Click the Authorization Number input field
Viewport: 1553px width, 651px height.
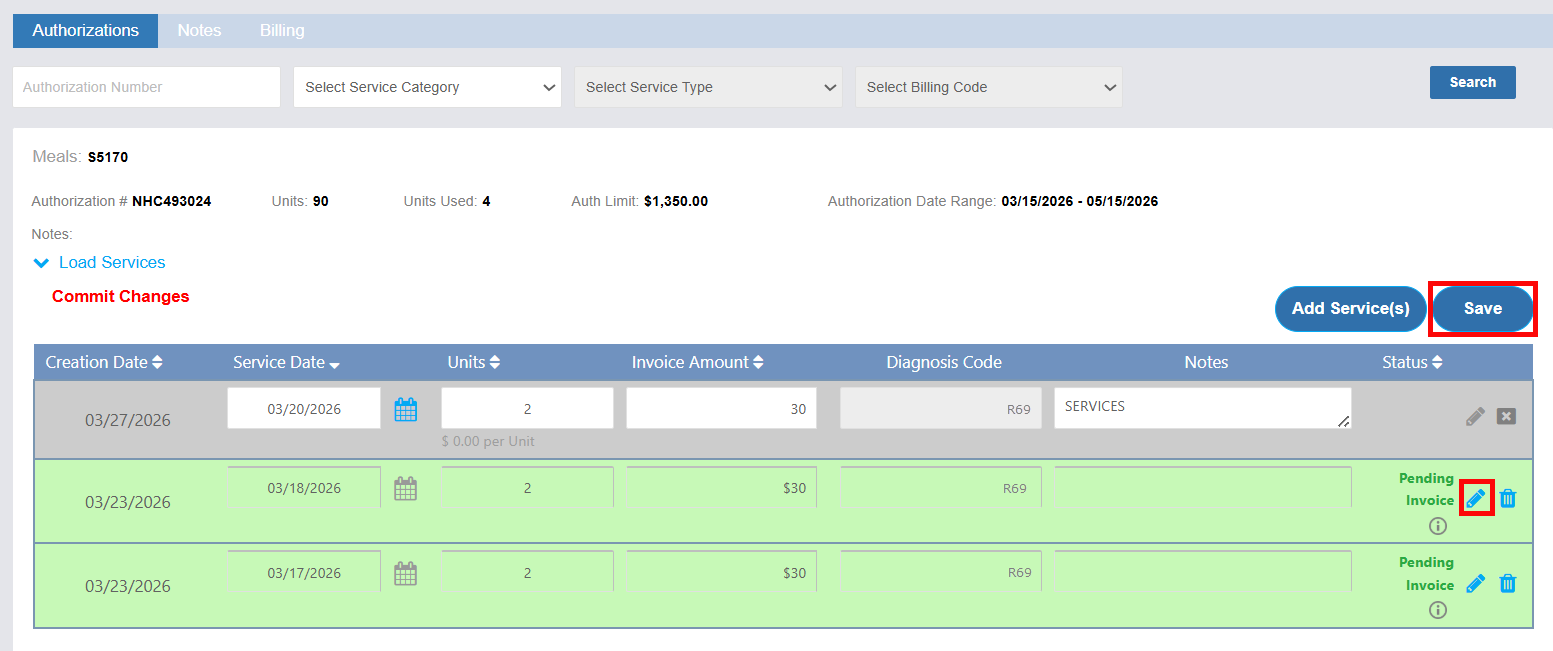[146, 87]
